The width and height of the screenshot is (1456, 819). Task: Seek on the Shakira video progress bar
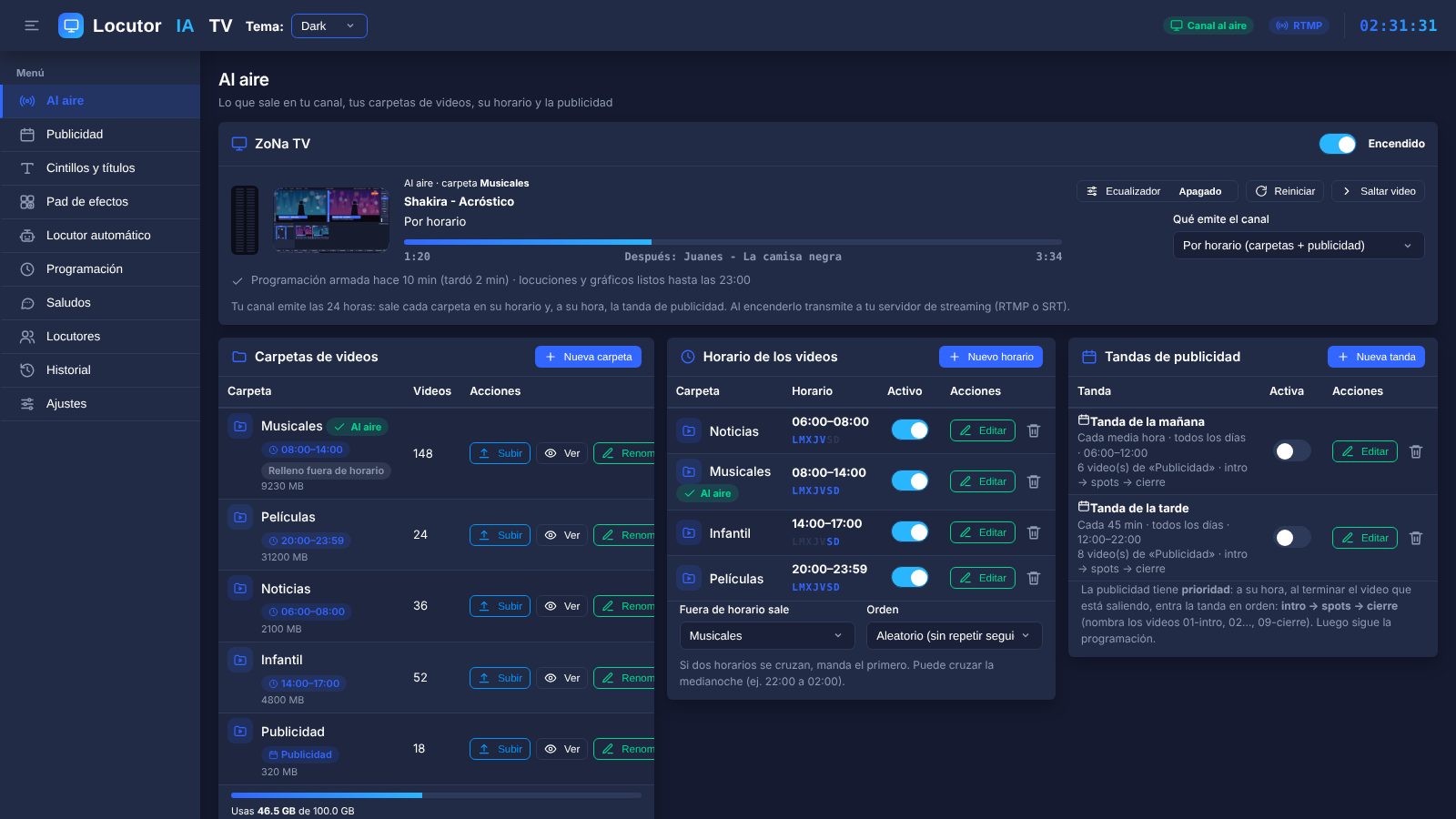pos(733,242)
